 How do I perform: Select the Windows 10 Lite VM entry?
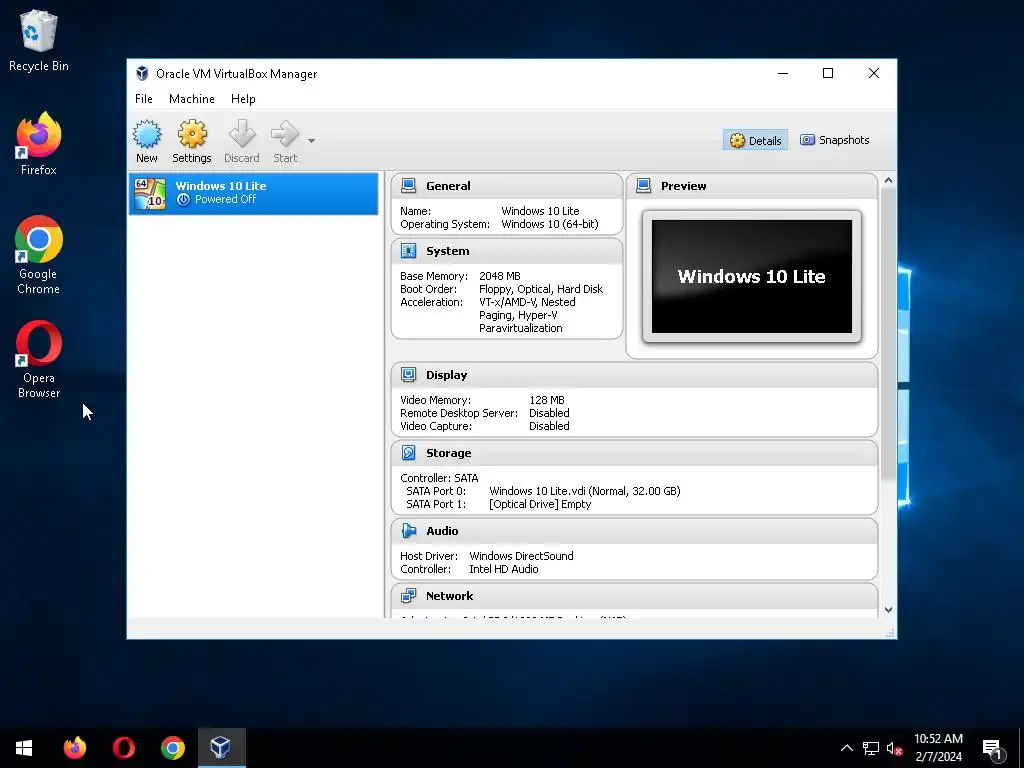(253, 193)
